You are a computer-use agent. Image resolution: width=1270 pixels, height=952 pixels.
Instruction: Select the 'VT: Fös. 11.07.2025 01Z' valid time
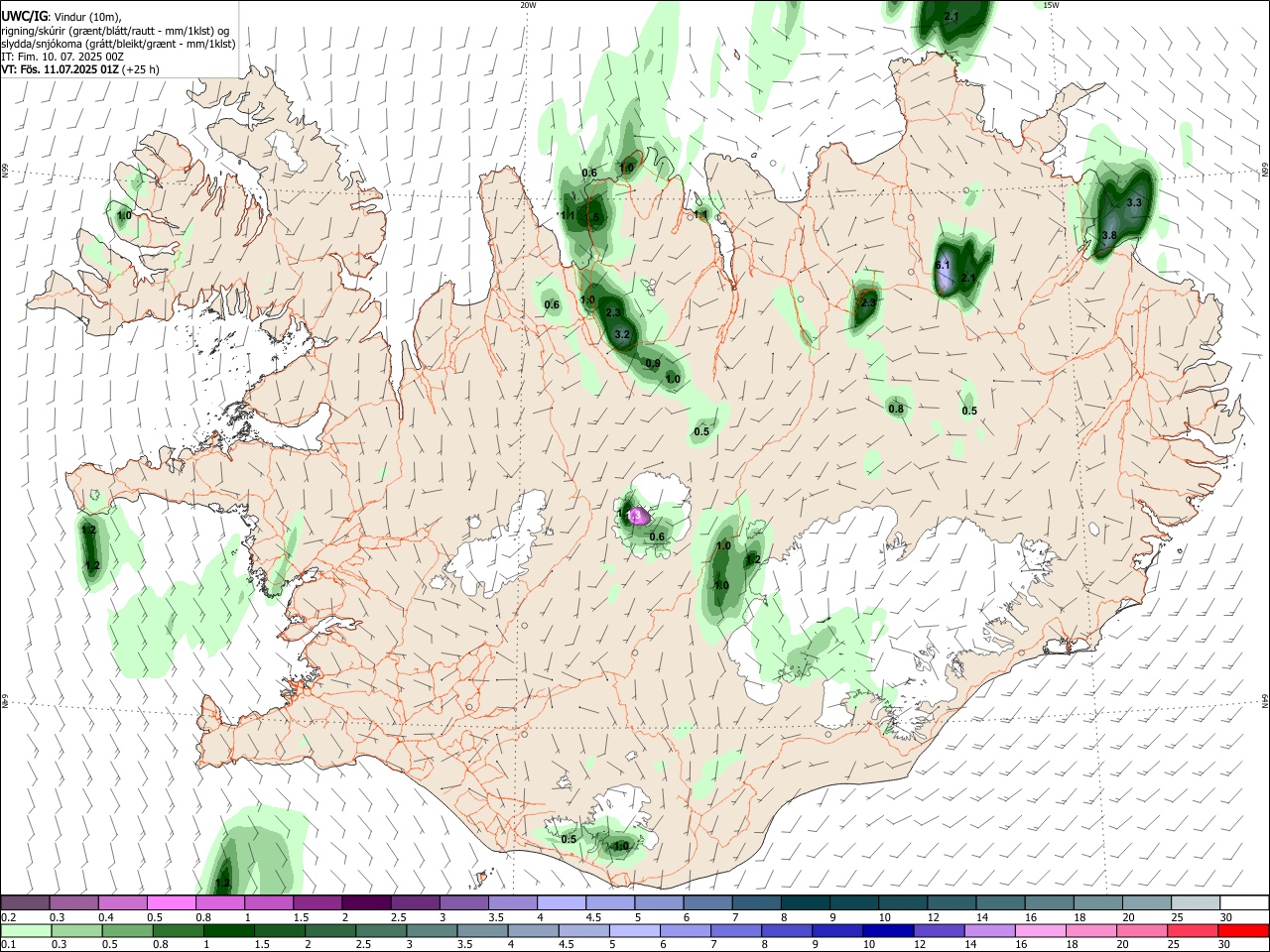60,69
